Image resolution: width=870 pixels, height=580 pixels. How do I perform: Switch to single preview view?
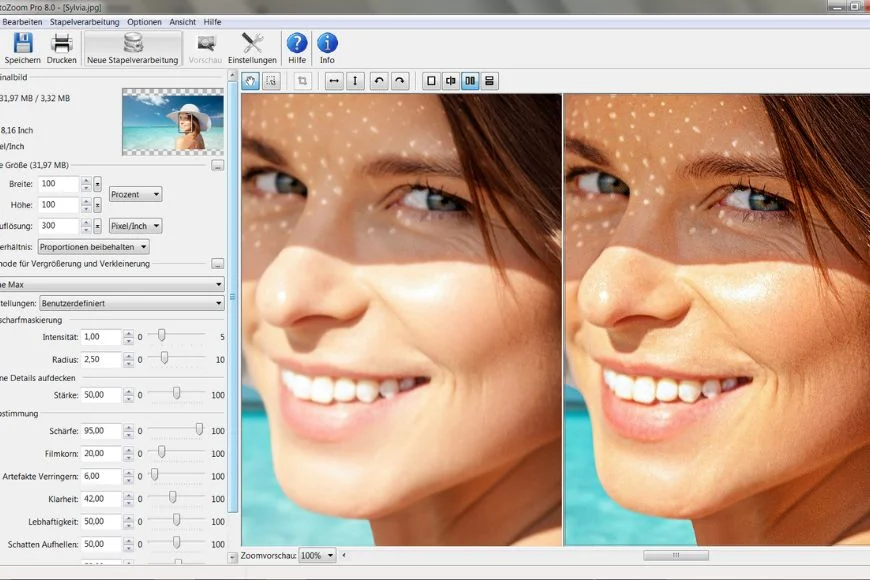pos(431,81)
